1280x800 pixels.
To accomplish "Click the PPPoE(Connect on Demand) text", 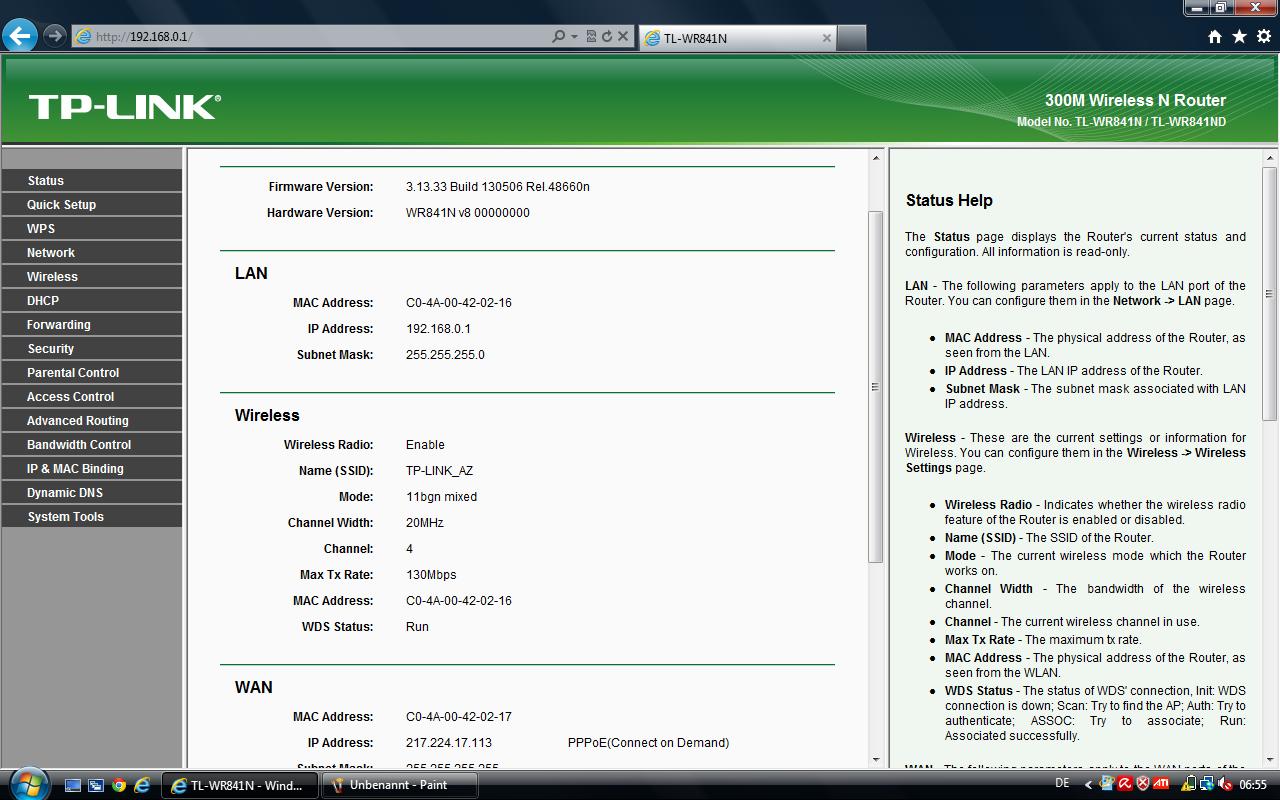I will pyautogui.click(x=648, y=743).
